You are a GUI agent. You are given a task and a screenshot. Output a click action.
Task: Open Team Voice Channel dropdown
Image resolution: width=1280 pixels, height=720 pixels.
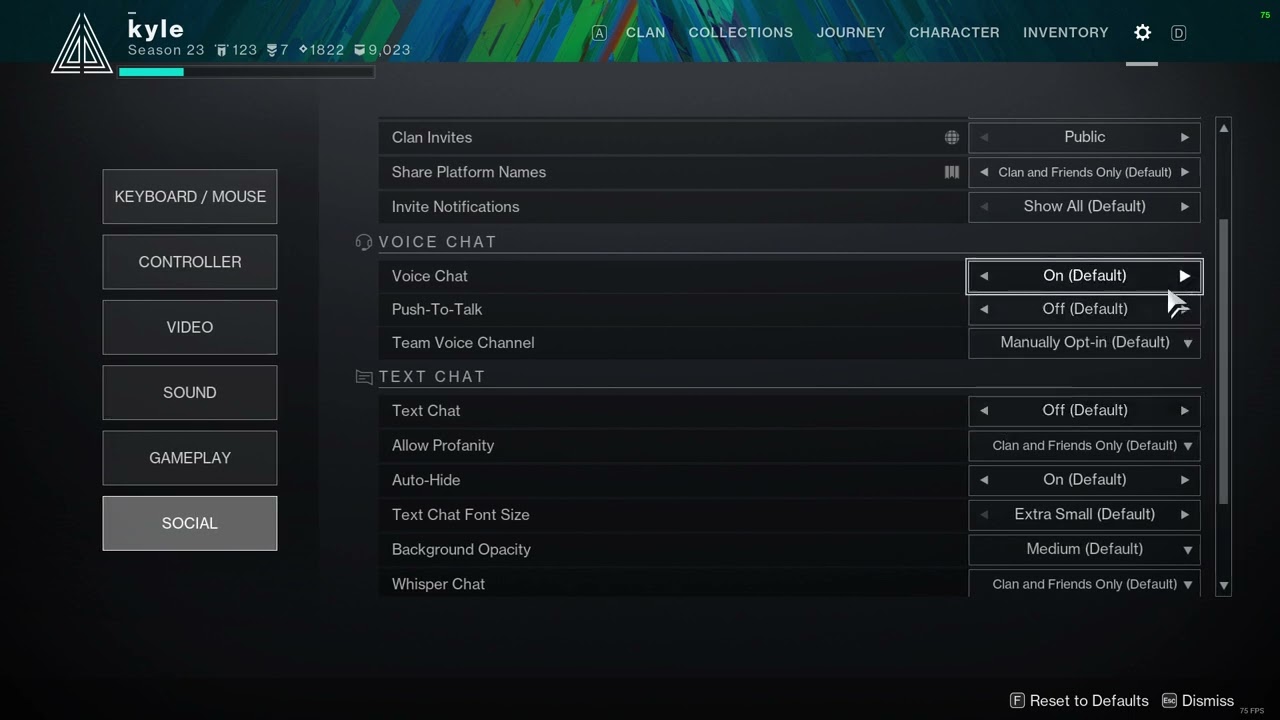[1084, 343]
